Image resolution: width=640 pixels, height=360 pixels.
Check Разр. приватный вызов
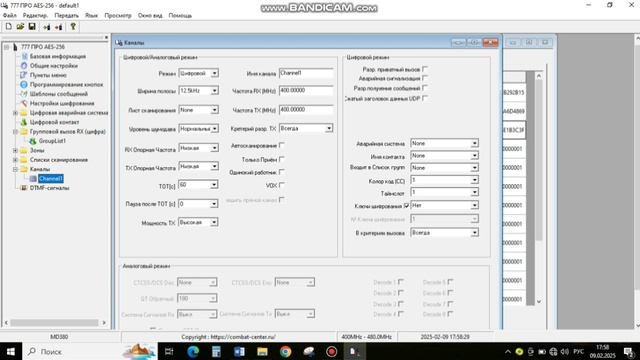coord(425,69)
